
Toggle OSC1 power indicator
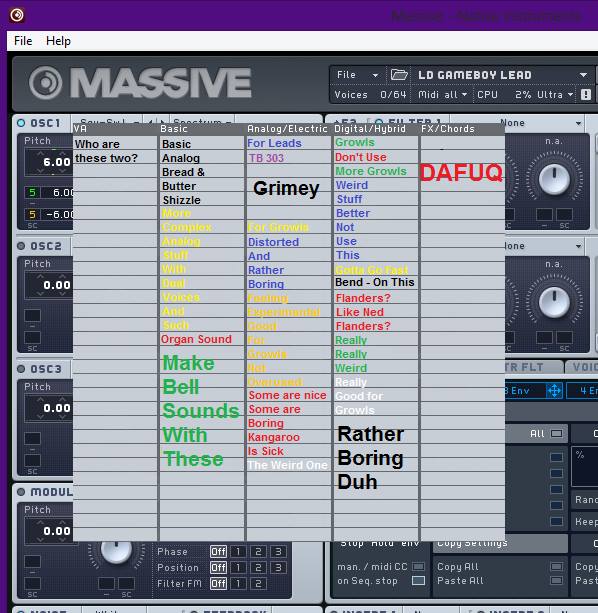pyautogui.click(x=21, y=123)
